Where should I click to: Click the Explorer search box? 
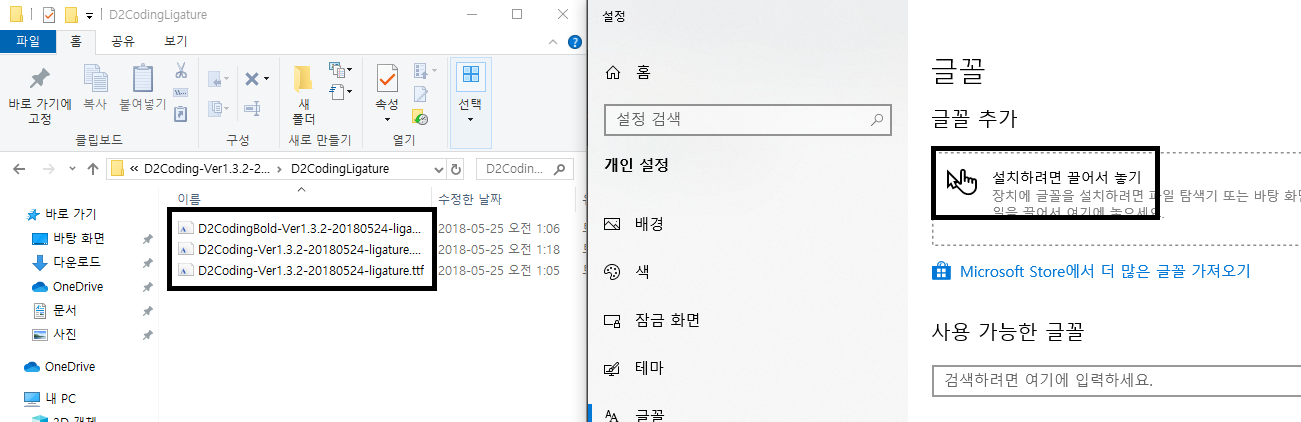pos(525,168)
